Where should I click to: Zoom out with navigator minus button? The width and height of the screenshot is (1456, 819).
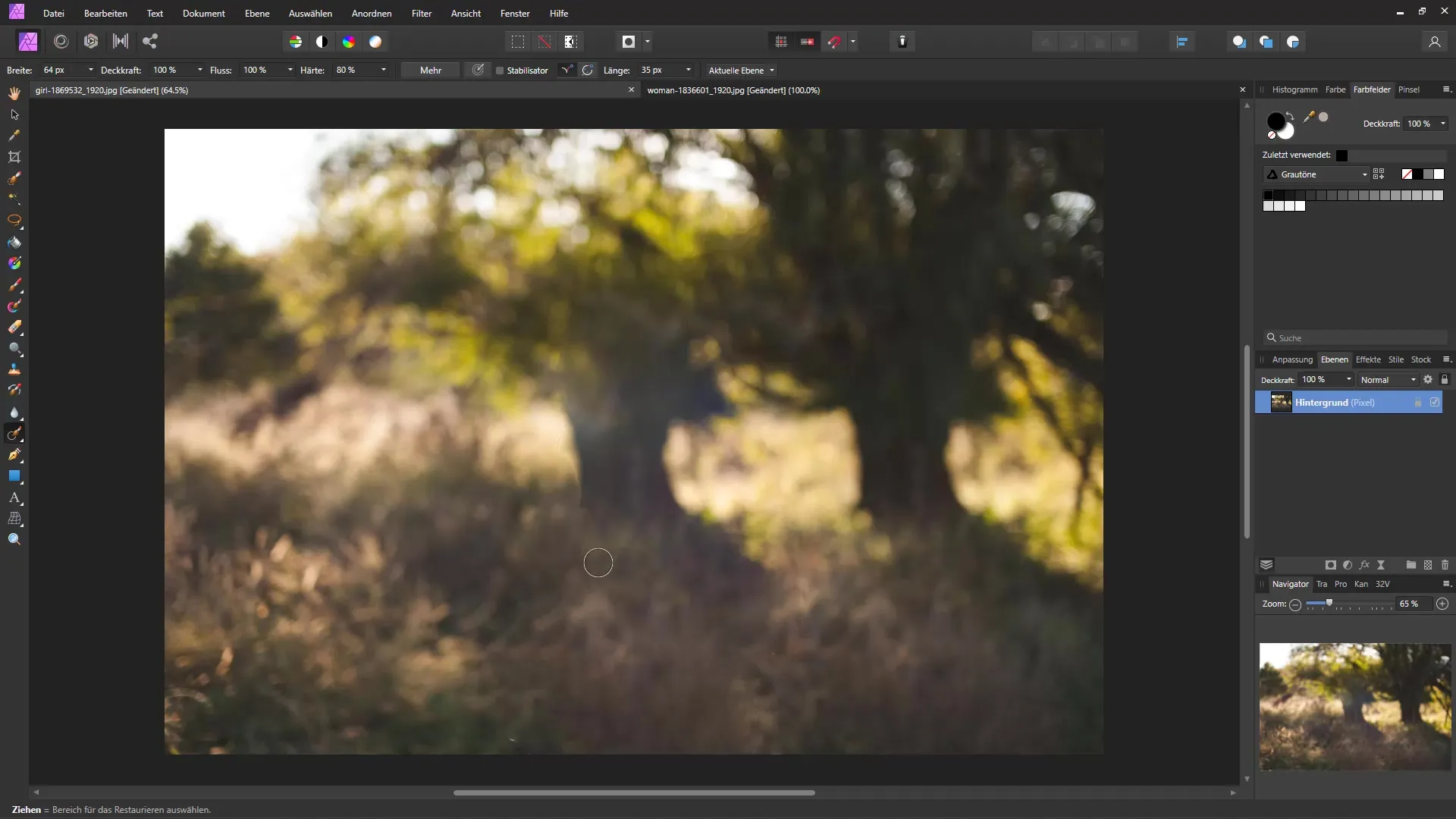click(1295, 604)
